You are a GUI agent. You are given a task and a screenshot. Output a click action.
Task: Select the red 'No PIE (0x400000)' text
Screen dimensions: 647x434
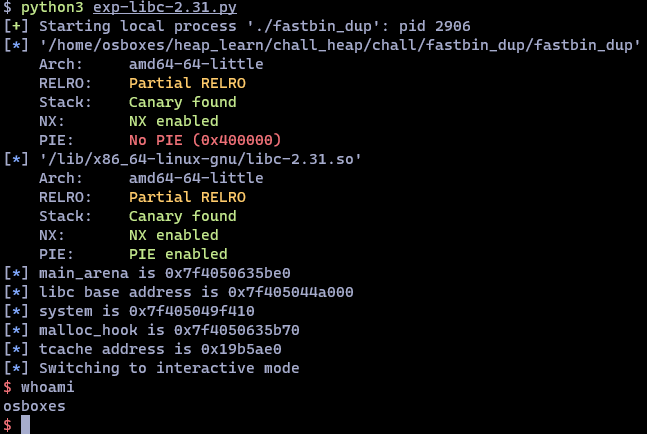[x=205, y=140]
